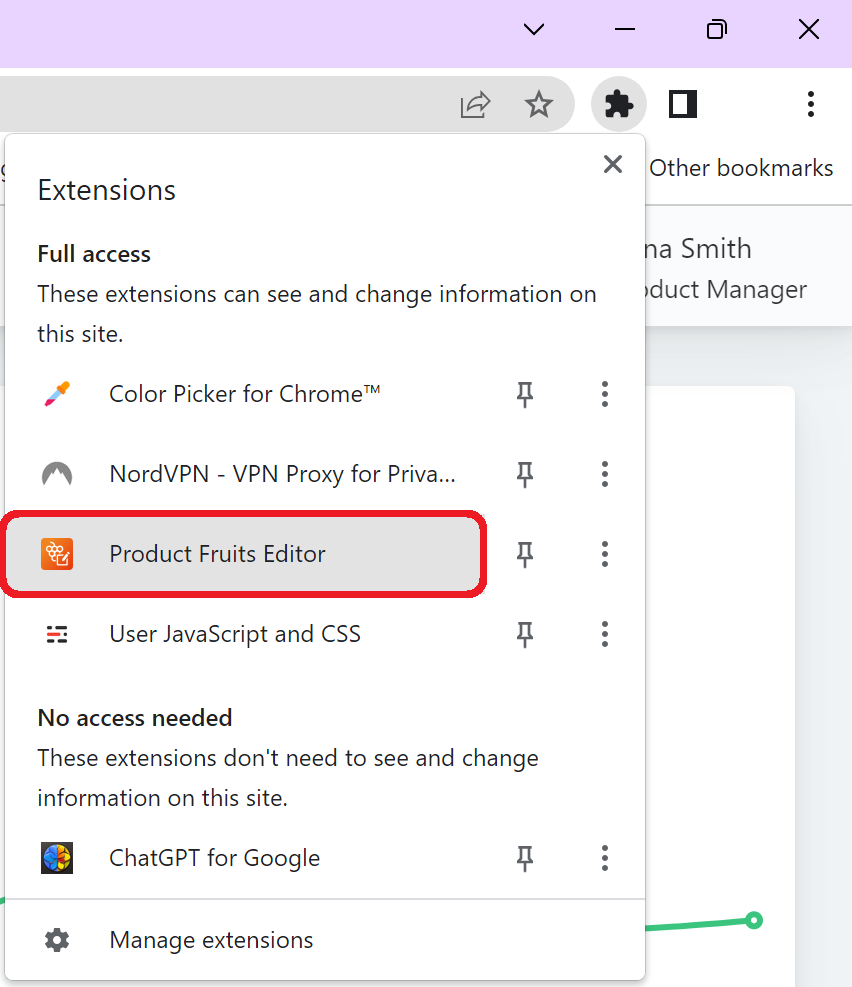Open Chrome's side panel icon
The width and height of the screenshot is (852, 987).
pos(683,104)
